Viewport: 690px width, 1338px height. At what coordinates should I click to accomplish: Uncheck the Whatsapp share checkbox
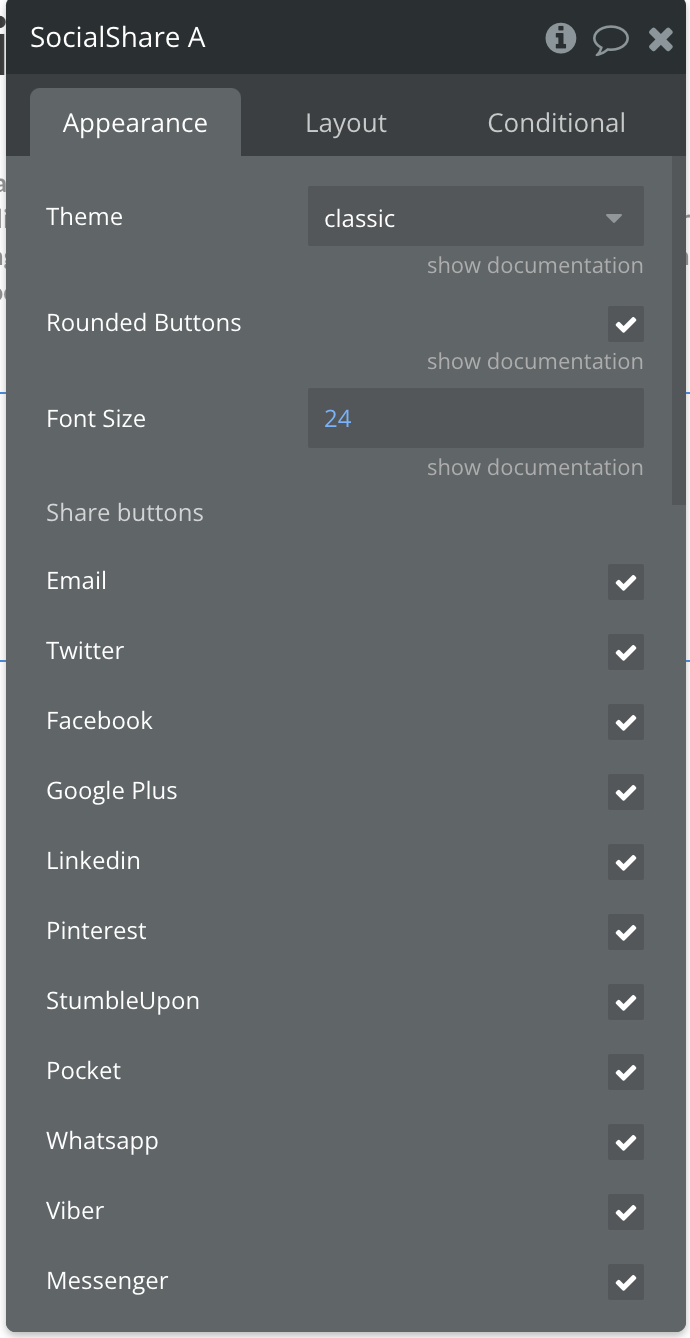pyautogui.click(x=626, y=1142)
